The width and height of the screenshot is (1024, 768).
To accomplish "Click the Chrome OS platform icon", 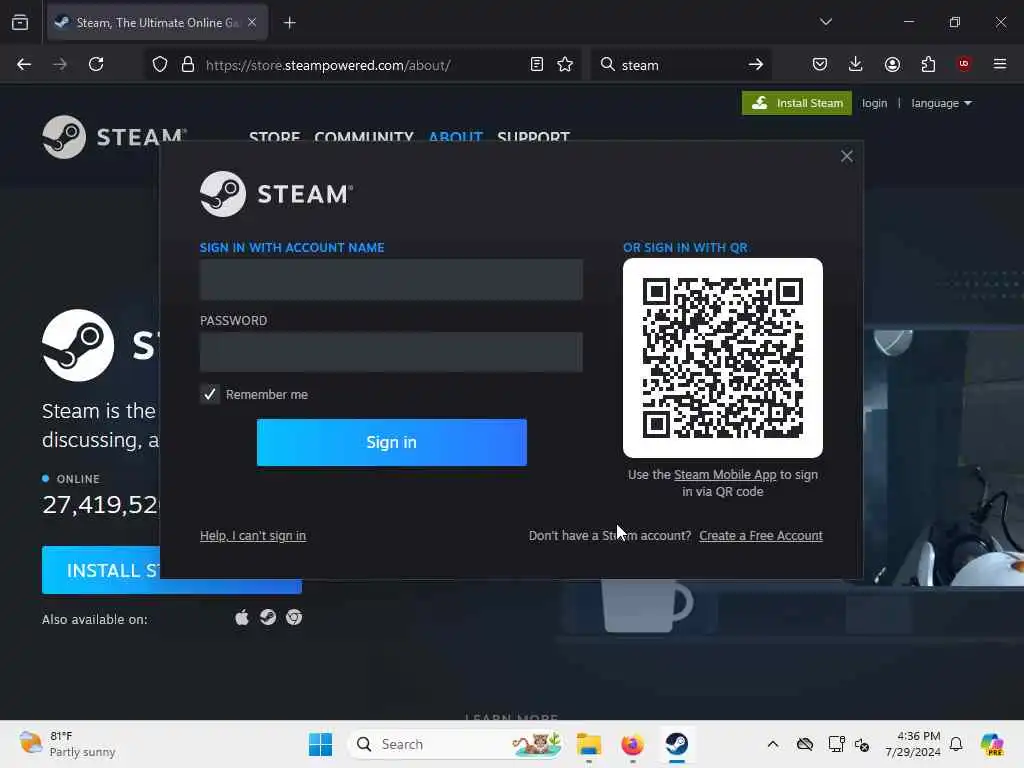I will [294, 617].
